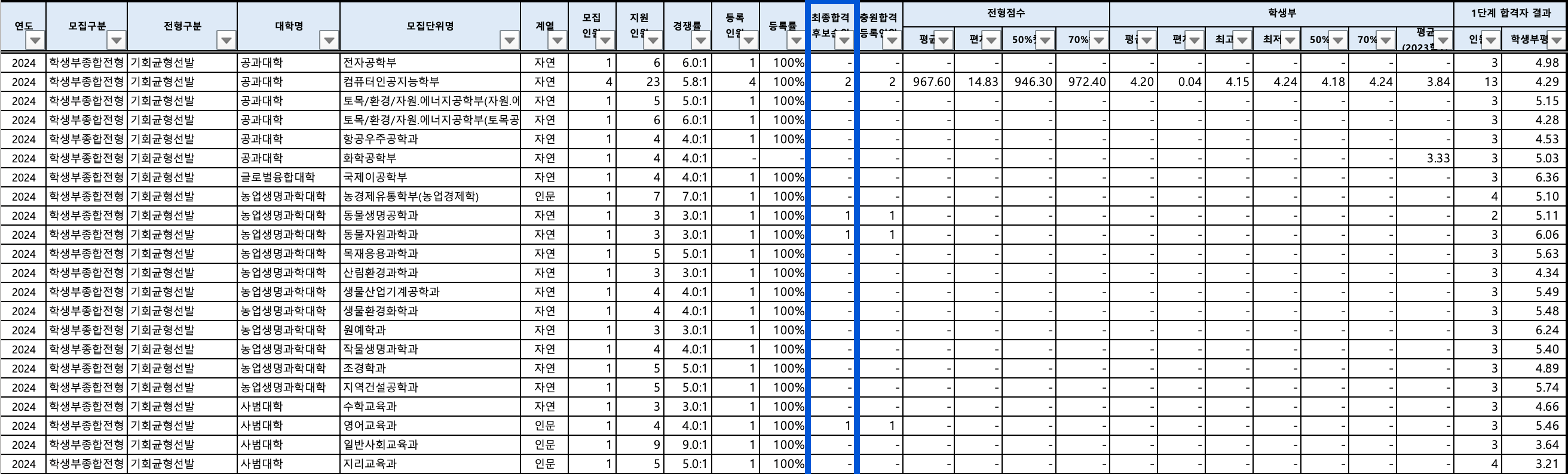1568x474 pixels.
Task: Select the 972.40 cell
Action: point(1082,82)
